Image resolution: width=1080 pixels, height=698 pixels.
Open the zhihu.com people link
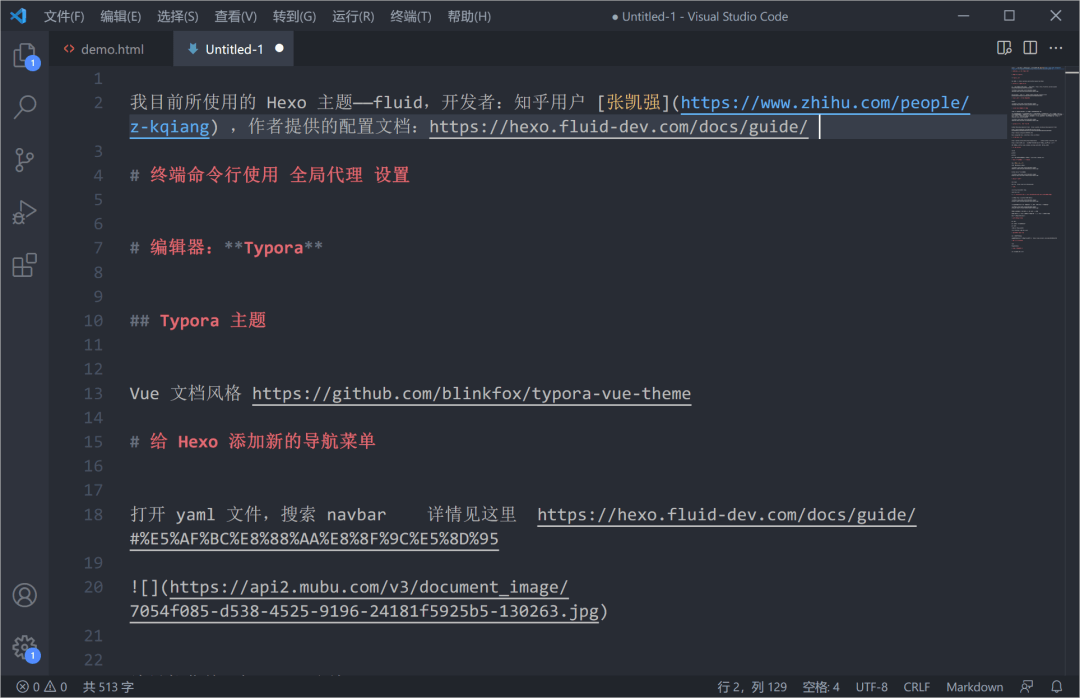(824, 103)
